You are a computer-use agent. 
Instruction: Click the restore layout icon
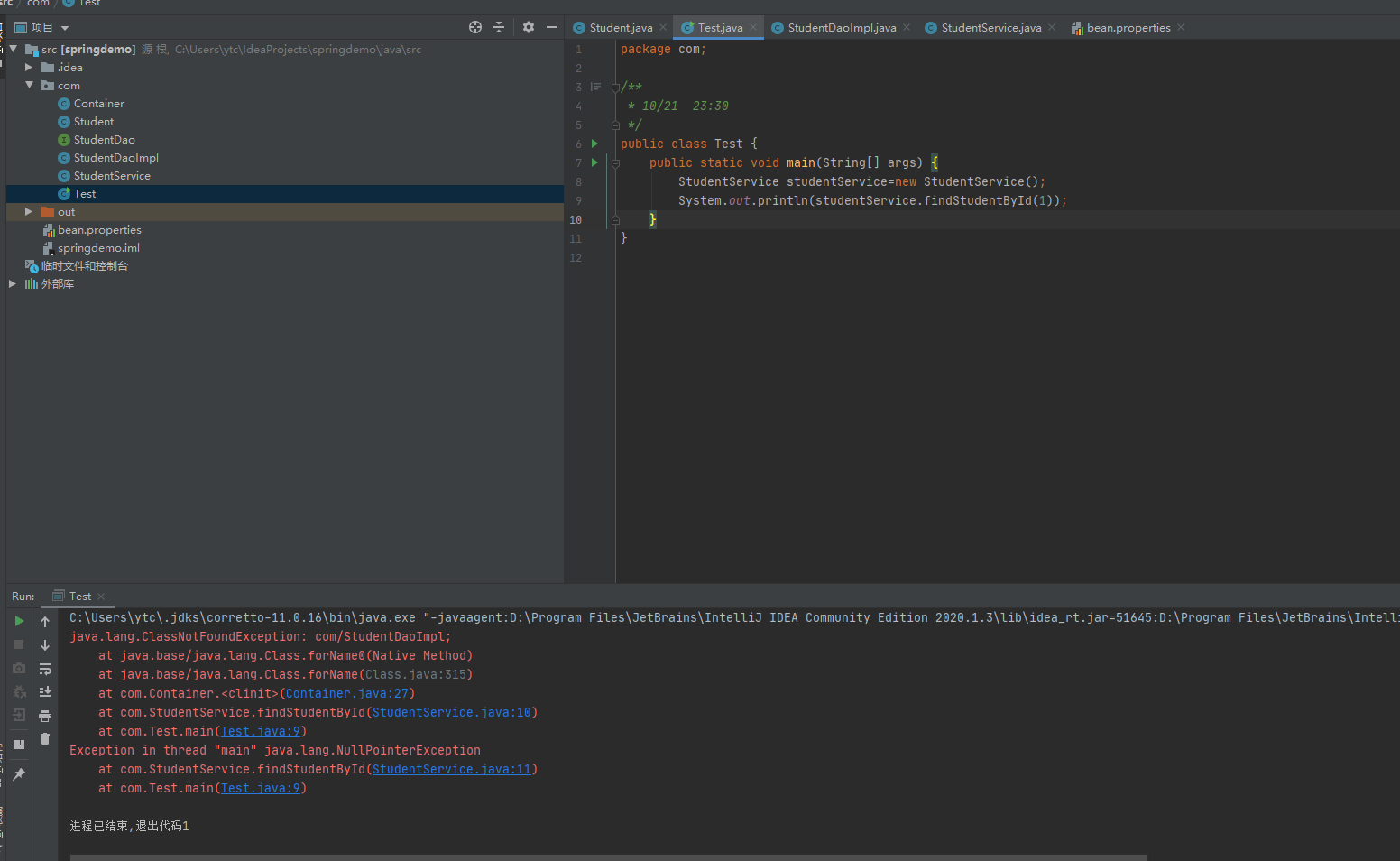point(19,745)
